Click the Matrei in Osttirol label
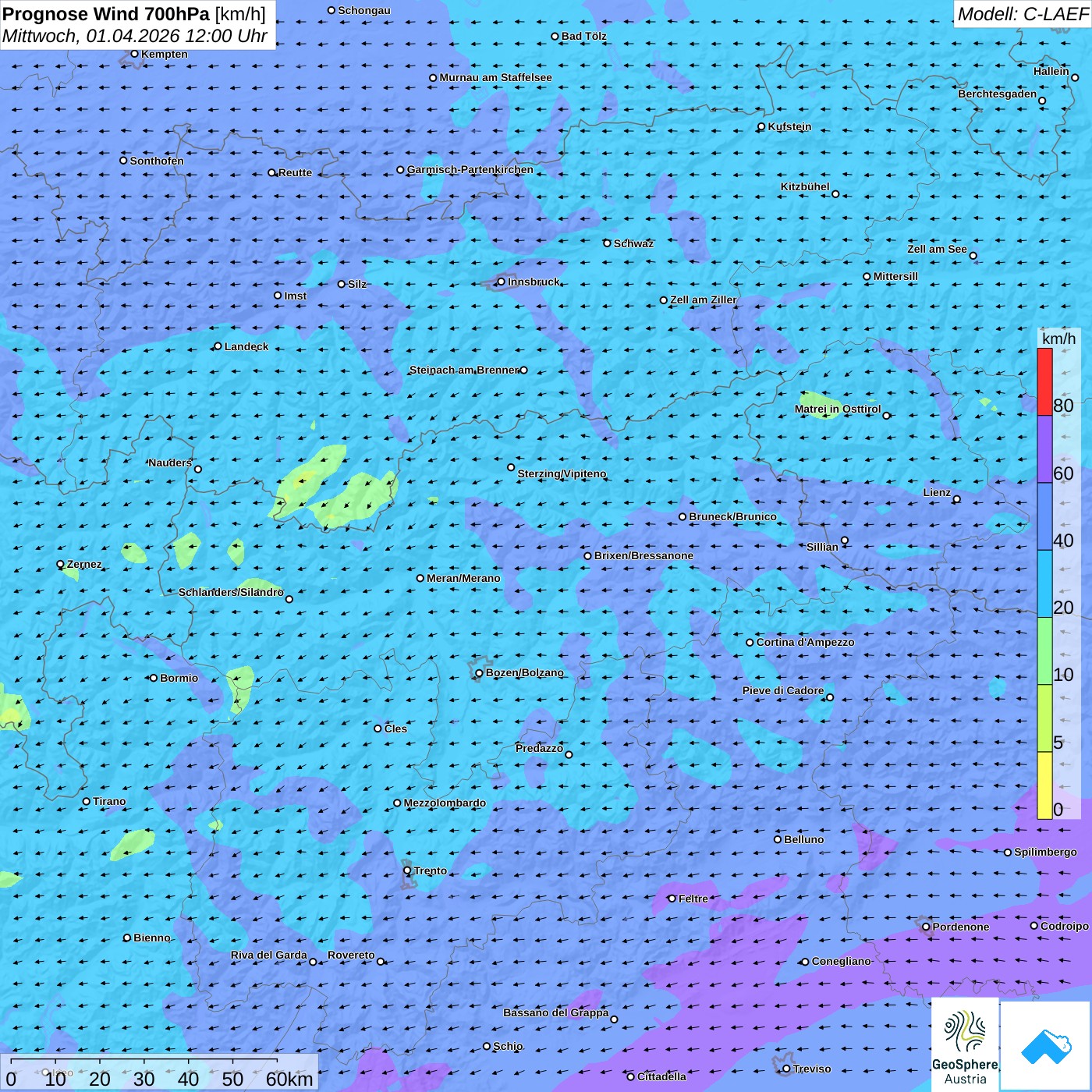1092x1092 pixels. point(838,409)
